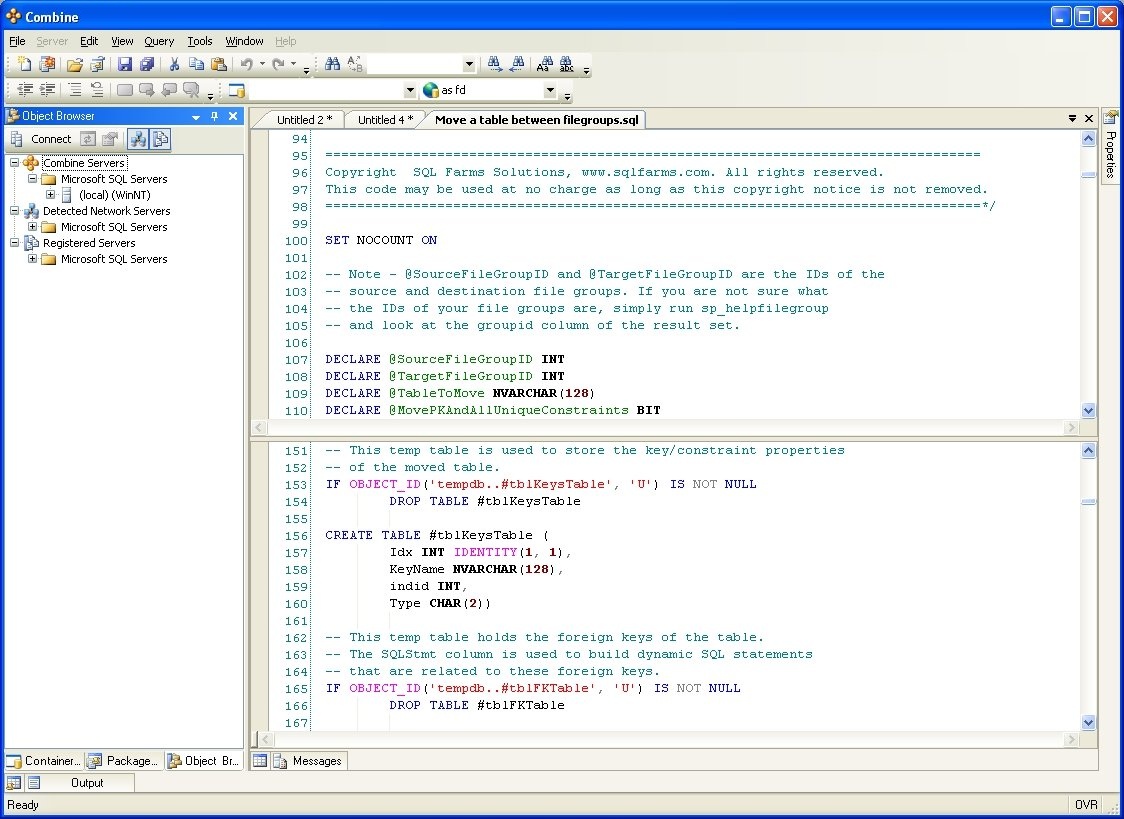
Task: Click the find text input field
Action: tap(414, 65)
